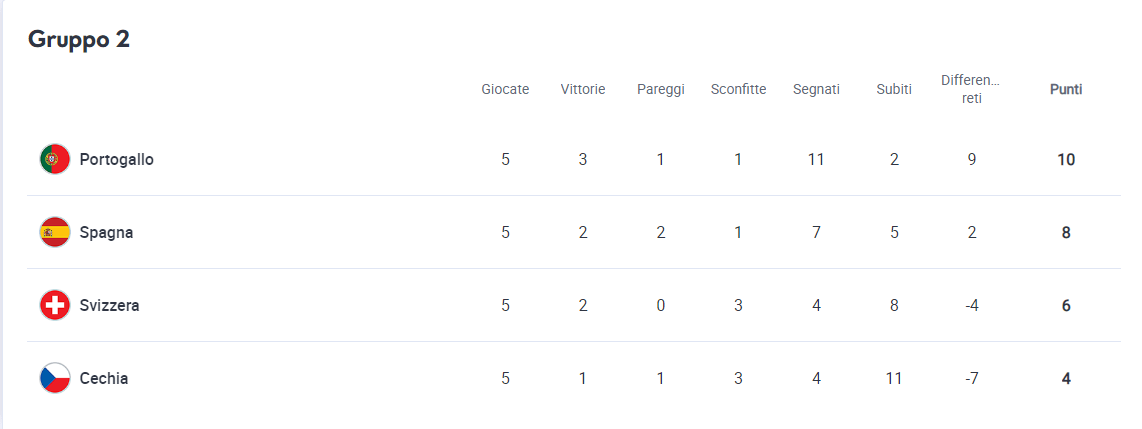Screen dimensions: 1142x429
Task: Click the truncated Differenza reti header
Action: click(971, 89)
